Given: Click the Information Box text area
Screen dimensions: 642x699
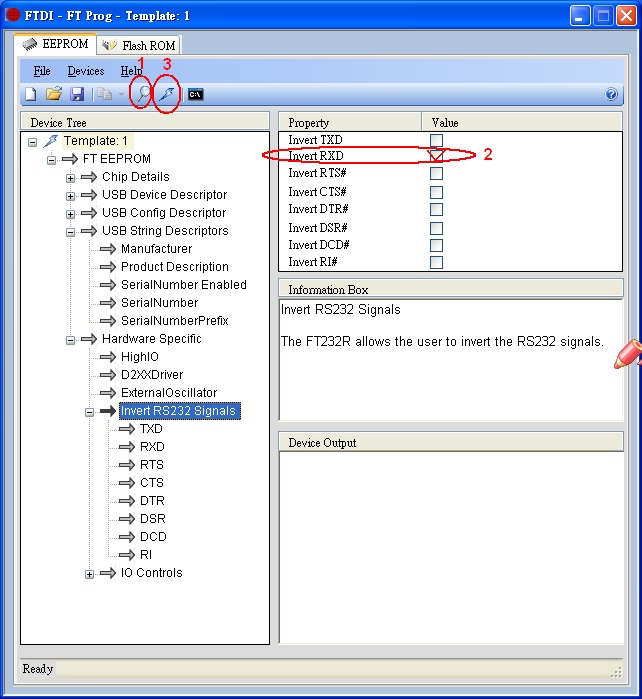Looking at the screenshot, I should (x=451, y=360).
